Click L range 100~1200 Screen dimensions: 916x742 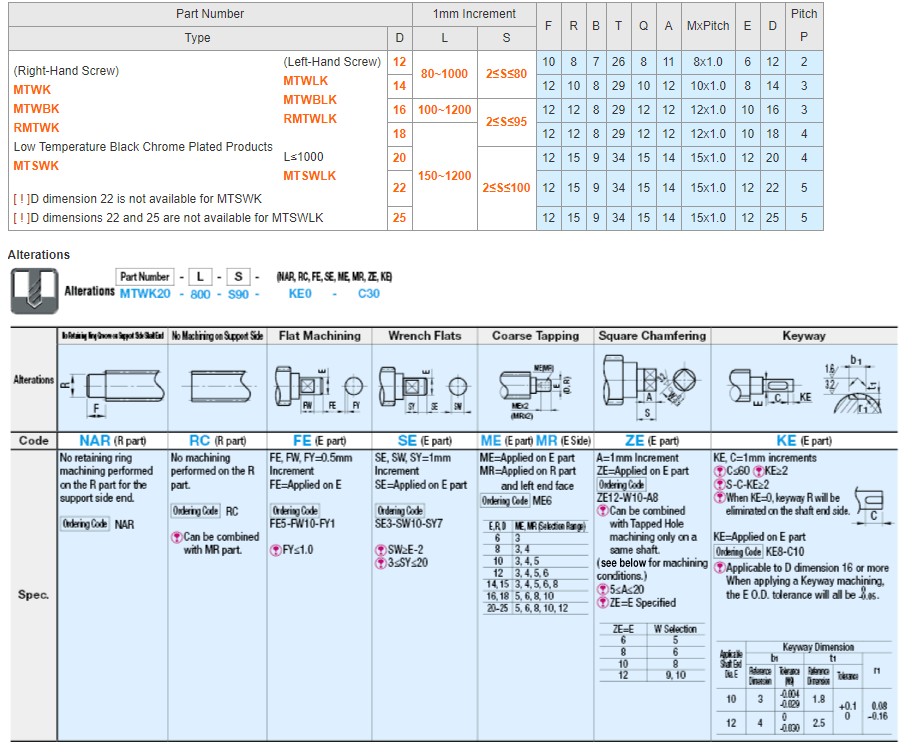pyautogui.click(x=445, y=110)
